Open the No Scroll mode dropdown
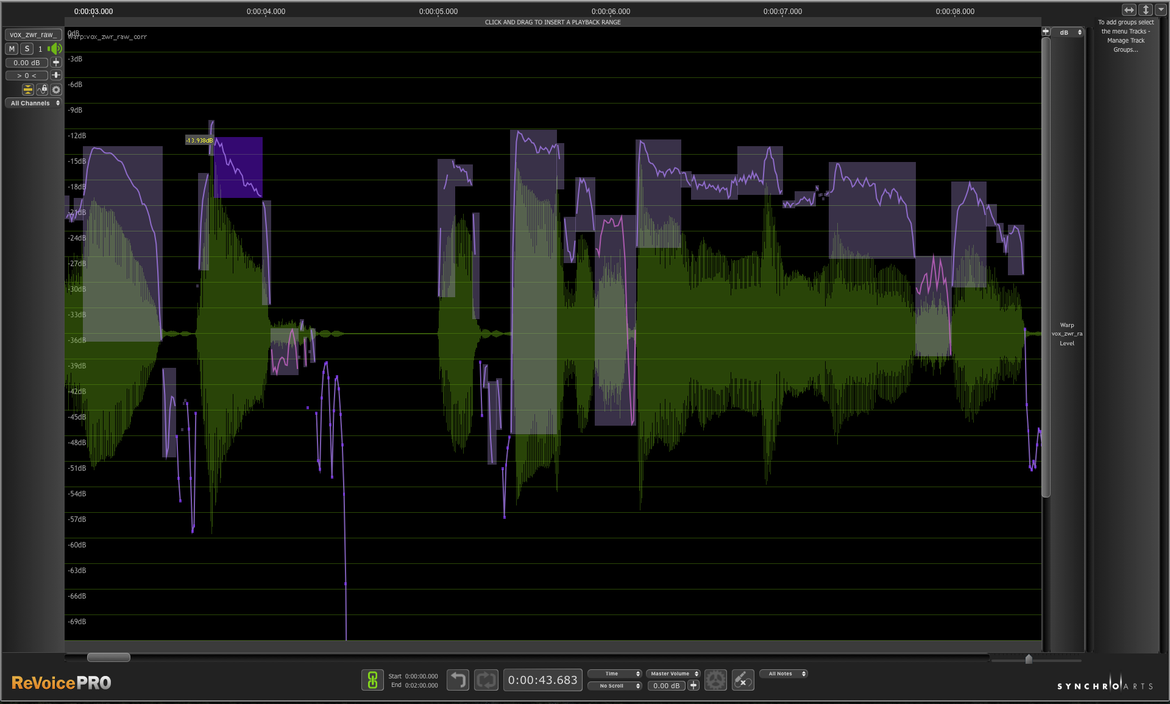This screenshot has height=704, width=1170. (615, 685)
